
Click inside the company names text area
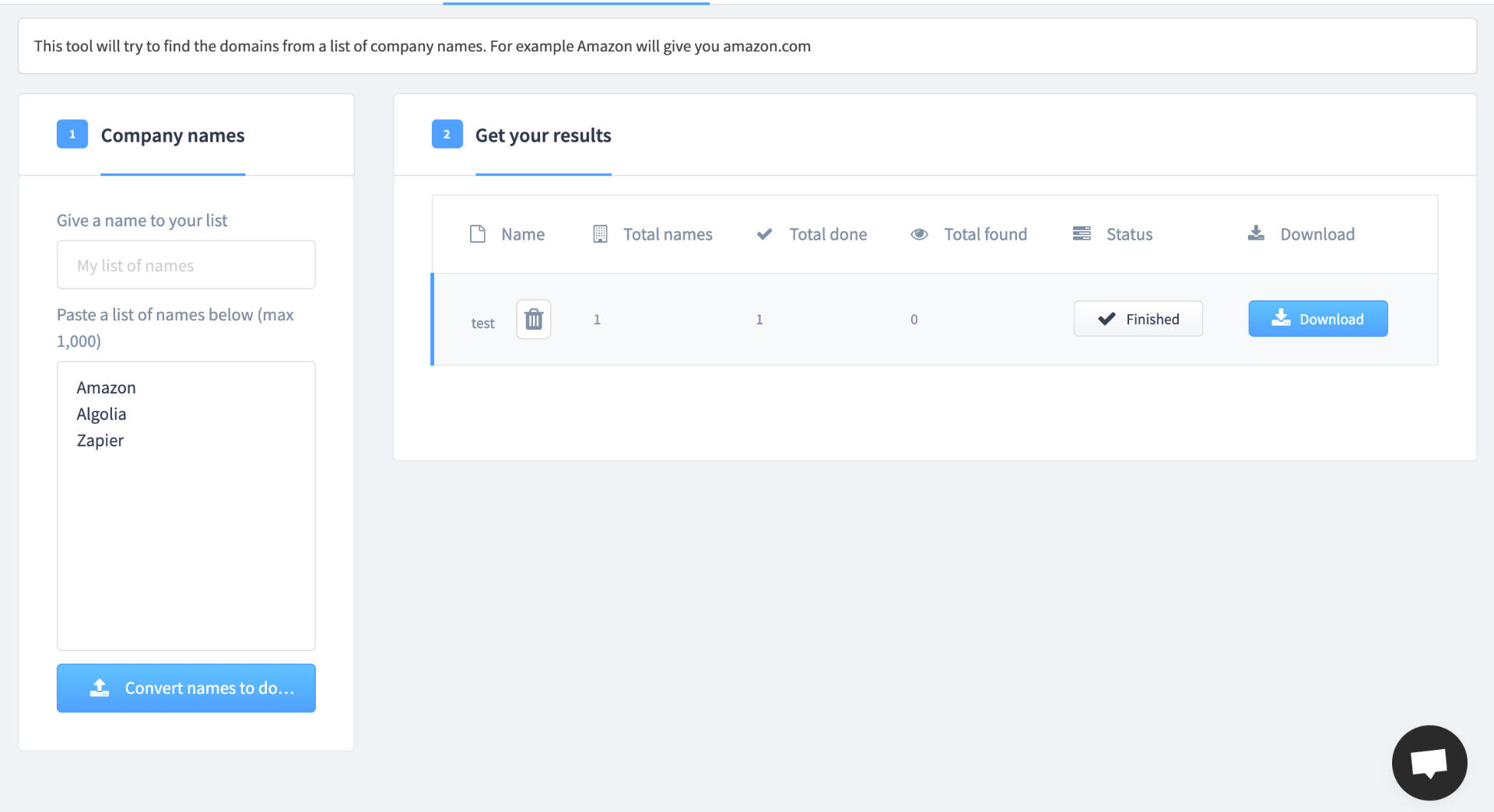(186, 544)
